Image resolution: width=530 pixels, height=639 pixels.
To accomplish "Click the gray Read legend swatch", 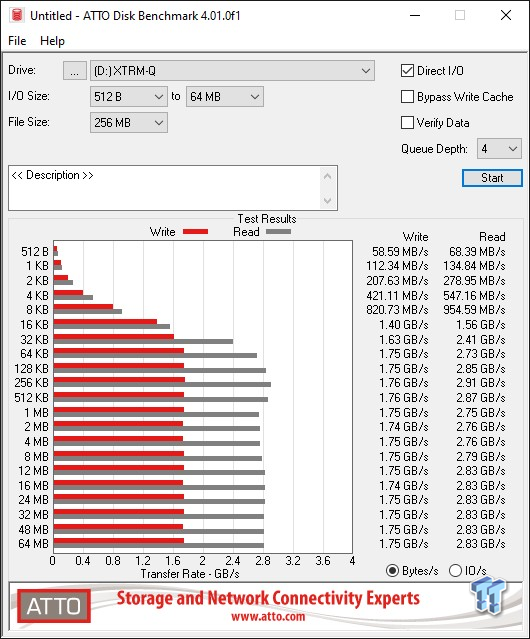I will pos(278,232).
